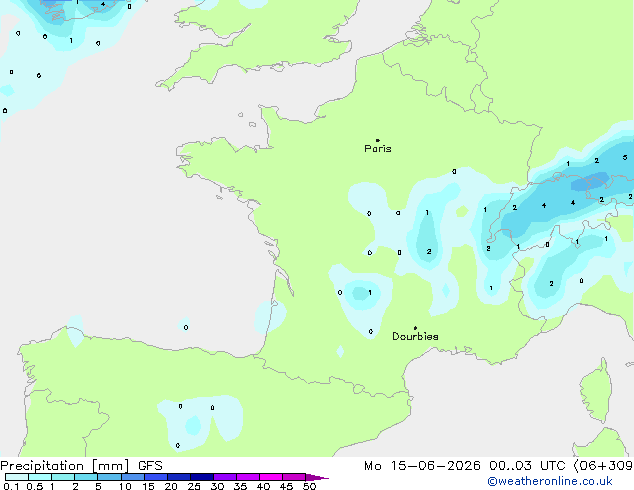Screen dimensions: 634x490
Task: Click the 'Precipitation [mm]' title text
Action: (x=65, y=466)
